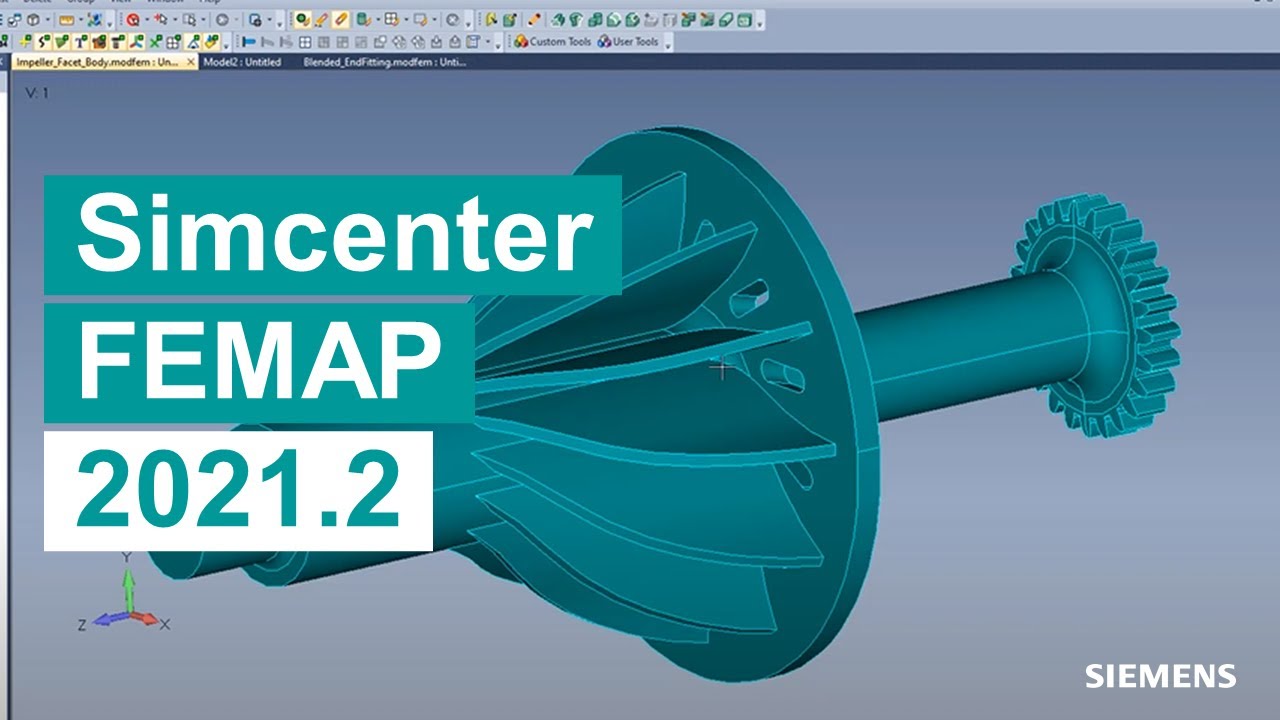Click the red circle target icon
This screenshot has height=720, width=1280.
(x=132, y=20)
